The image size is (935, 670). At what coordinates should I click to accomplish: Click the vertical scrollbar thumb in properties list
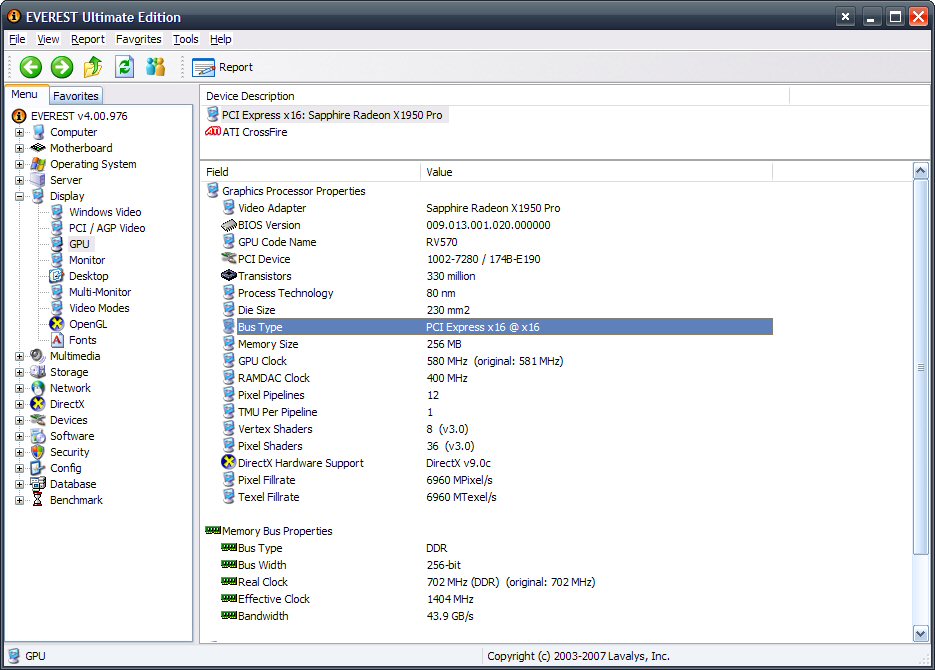(920, 368)
